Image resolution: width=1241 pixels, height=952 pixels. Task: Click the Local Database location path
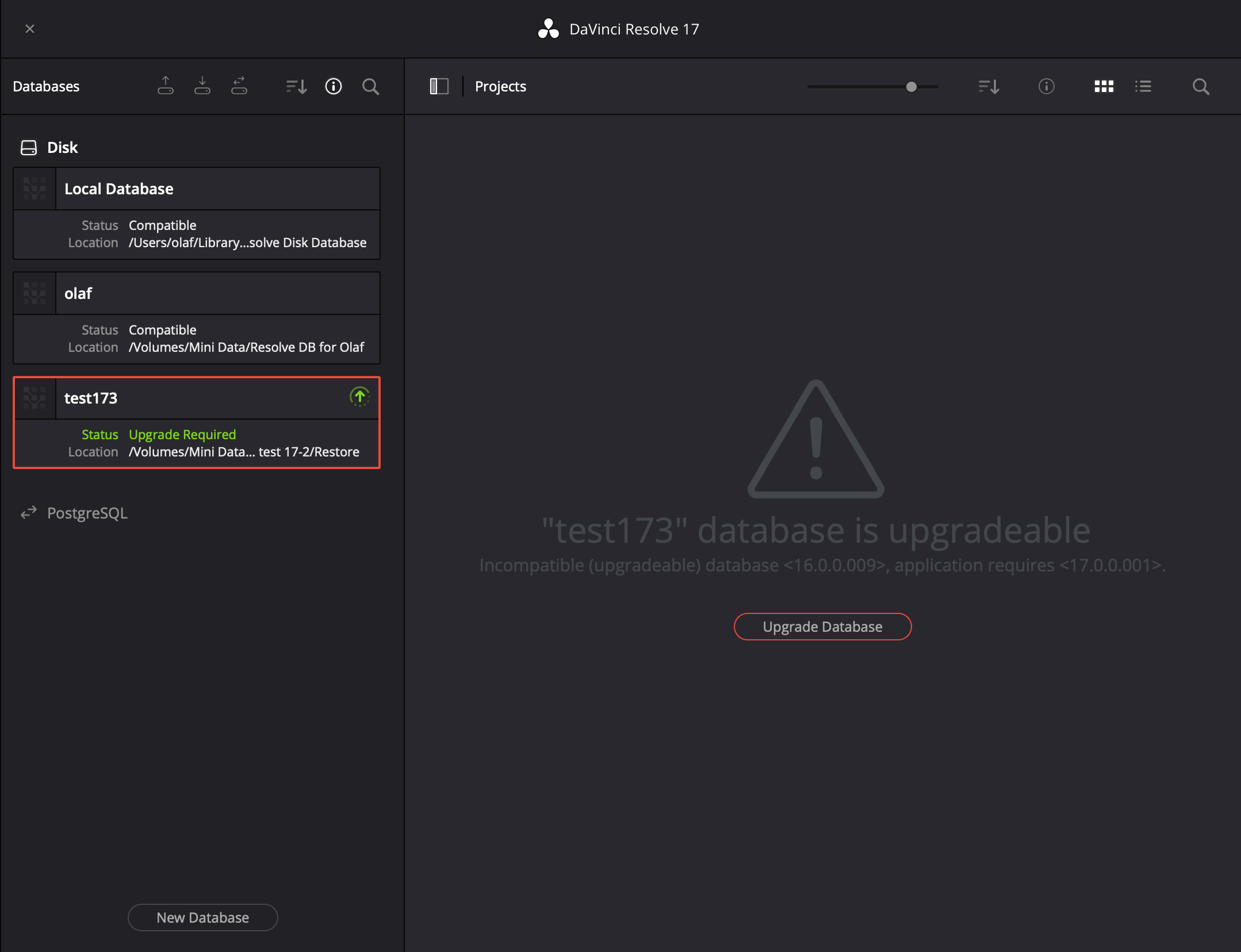[247, 243]
